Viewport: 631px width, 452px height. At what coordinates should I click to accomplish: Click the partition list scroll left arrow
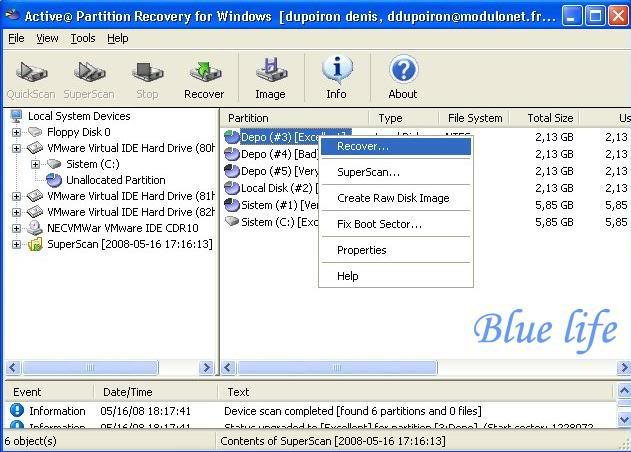point(228,367)
